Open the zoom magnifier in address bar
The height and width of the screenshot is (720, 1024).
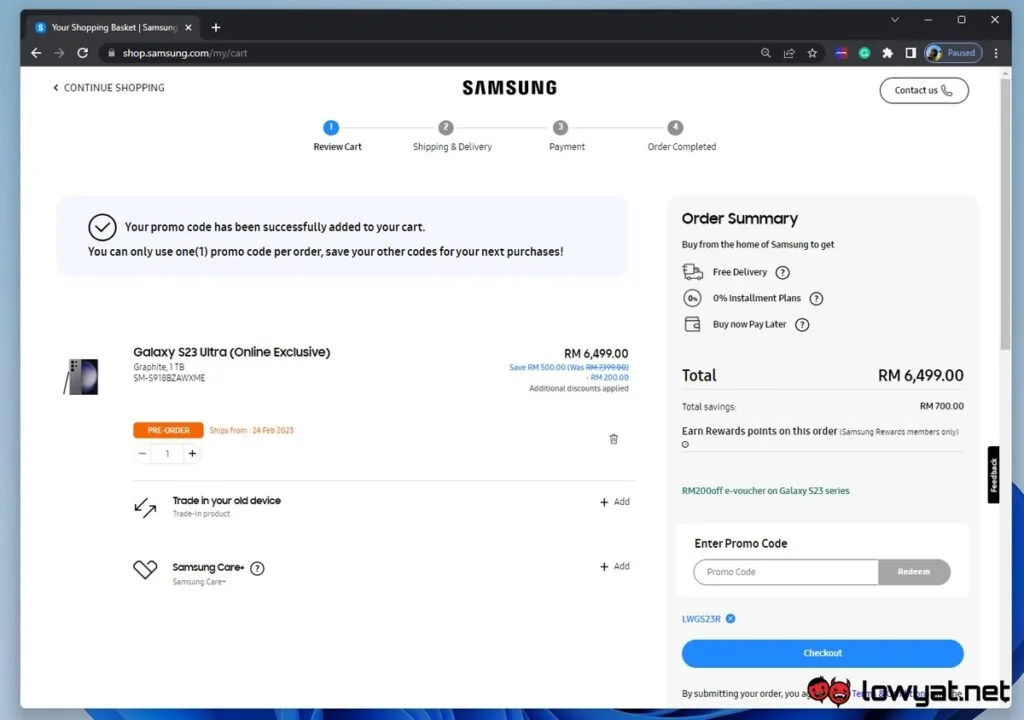tap(765, 53)
